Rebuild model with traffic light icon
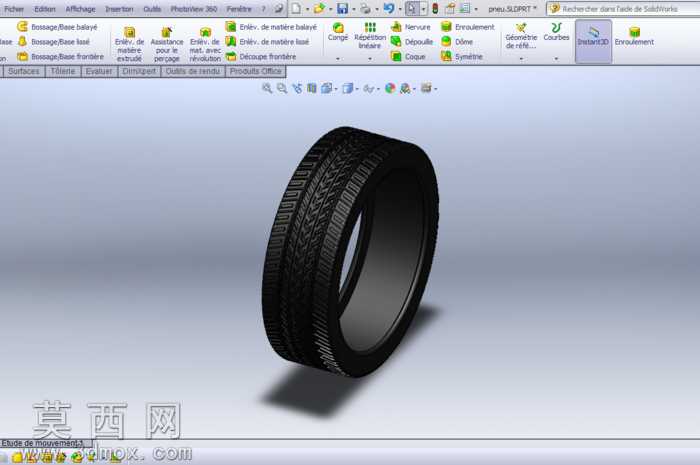700x465 pixels. pos(435,8)
